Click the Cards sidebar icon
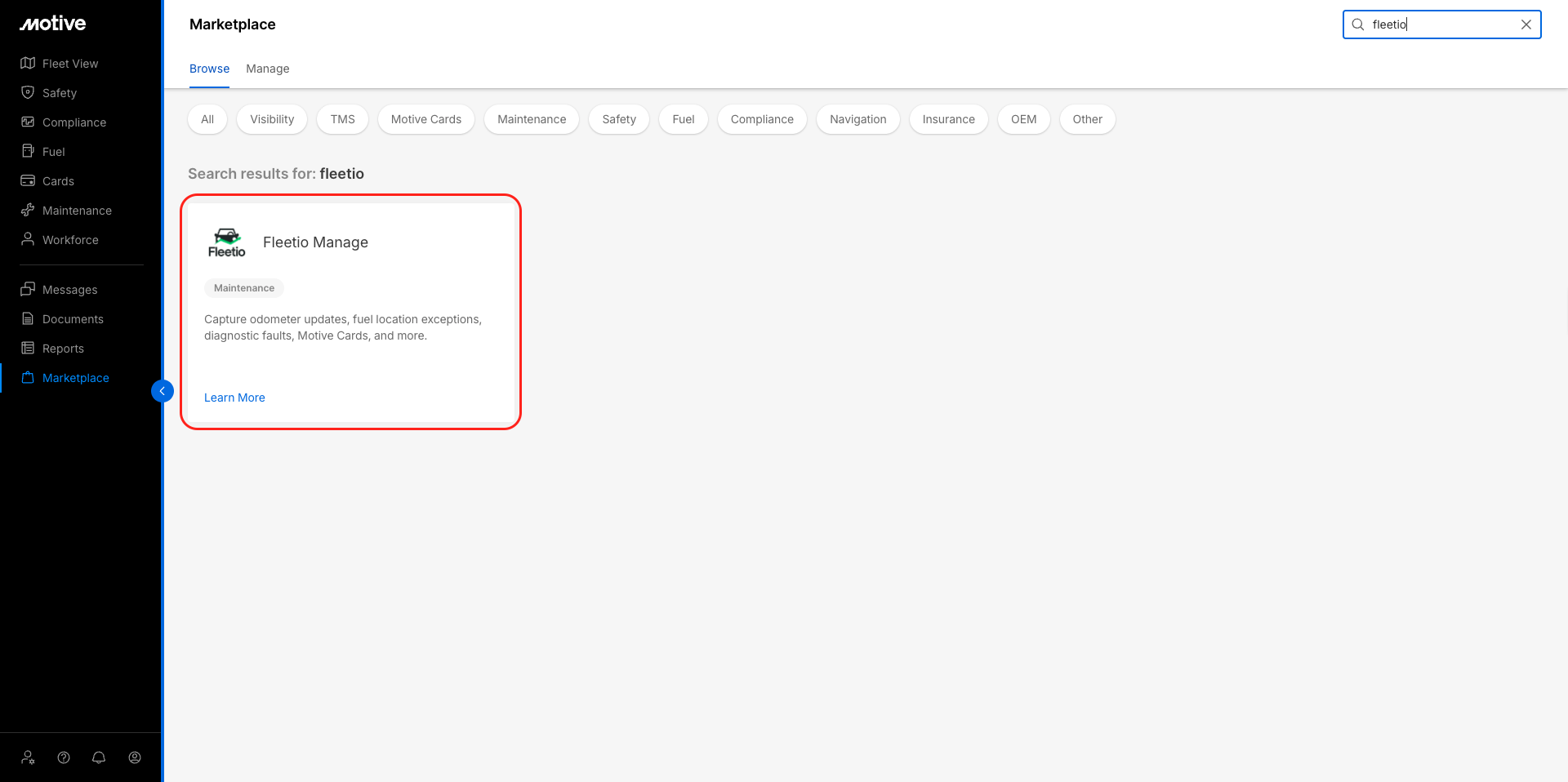The image size is (1568, 782). click(x=28, y=180)
